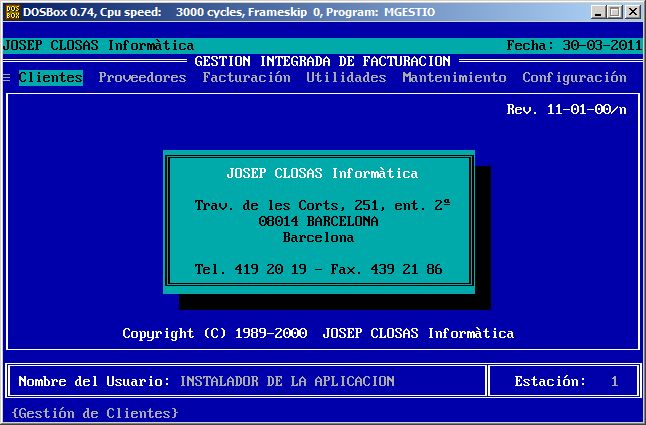Click the Tel. and Fax line in the info box
Viewport: 646px width, 425px height.
point(318,270)
